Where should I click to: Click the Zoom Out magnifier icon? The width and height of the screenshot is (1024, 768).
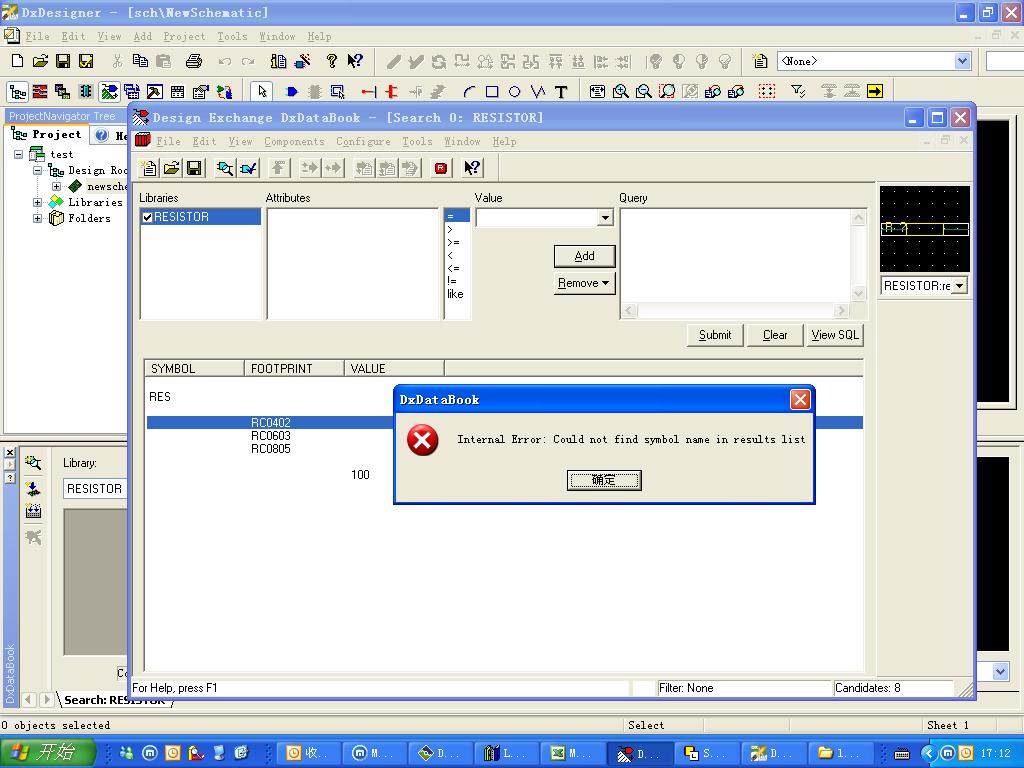point(643,91)
